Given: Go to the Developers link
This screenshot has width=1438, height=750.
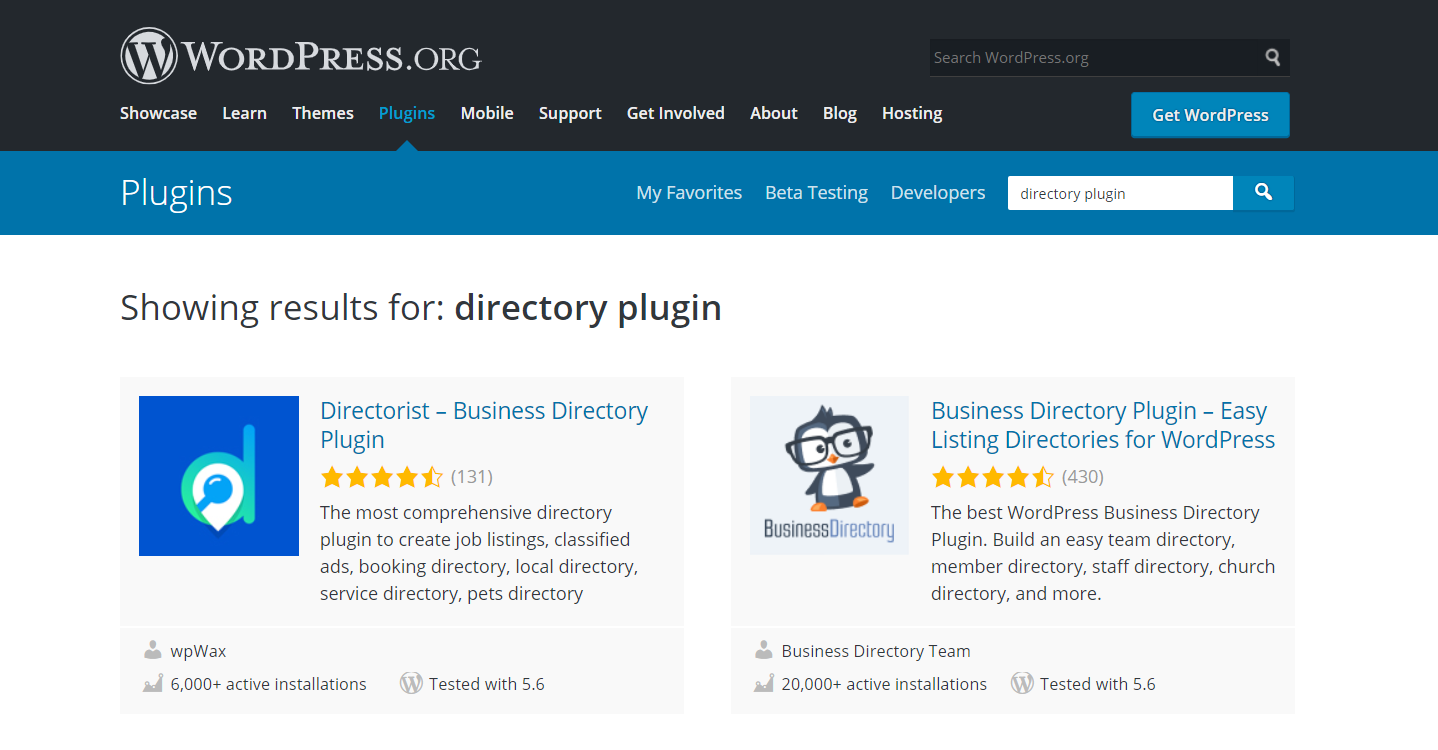Looking at the screenshot, I should (938, 193).
